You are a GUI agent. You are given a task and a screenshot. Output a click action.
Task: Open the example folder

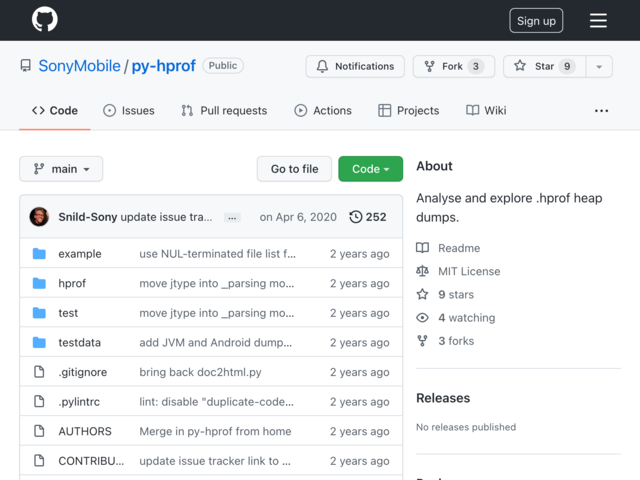pyautogui.click(x=80, y=254)
